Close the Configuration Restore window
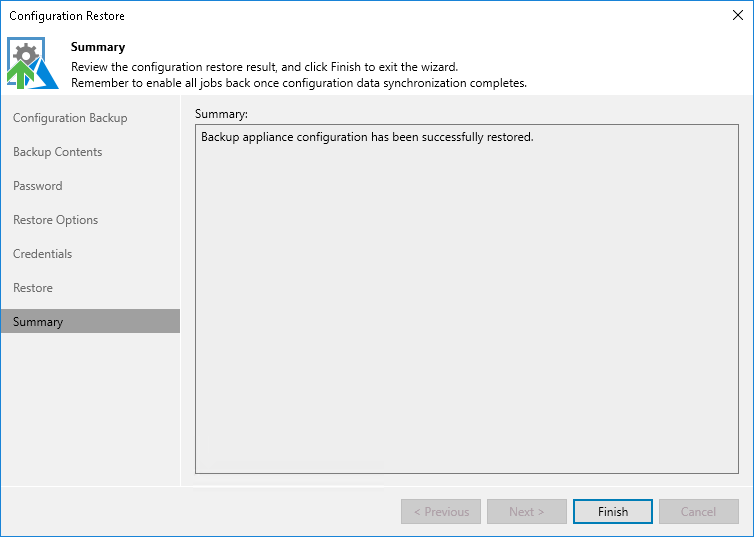 (737, 15)
